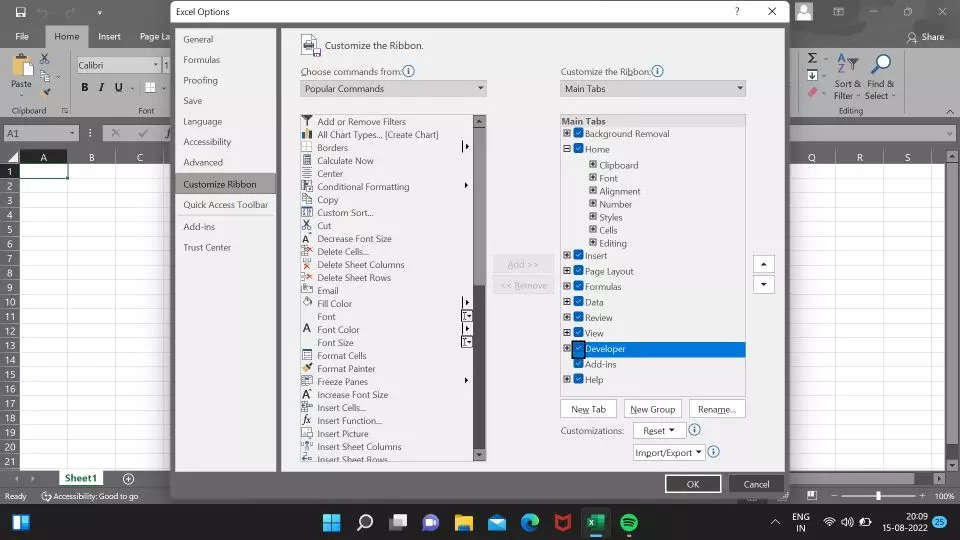Select the Insert Function fx icon
The width and height of the screenshot is (960, 540).
(x=307, y=420)
